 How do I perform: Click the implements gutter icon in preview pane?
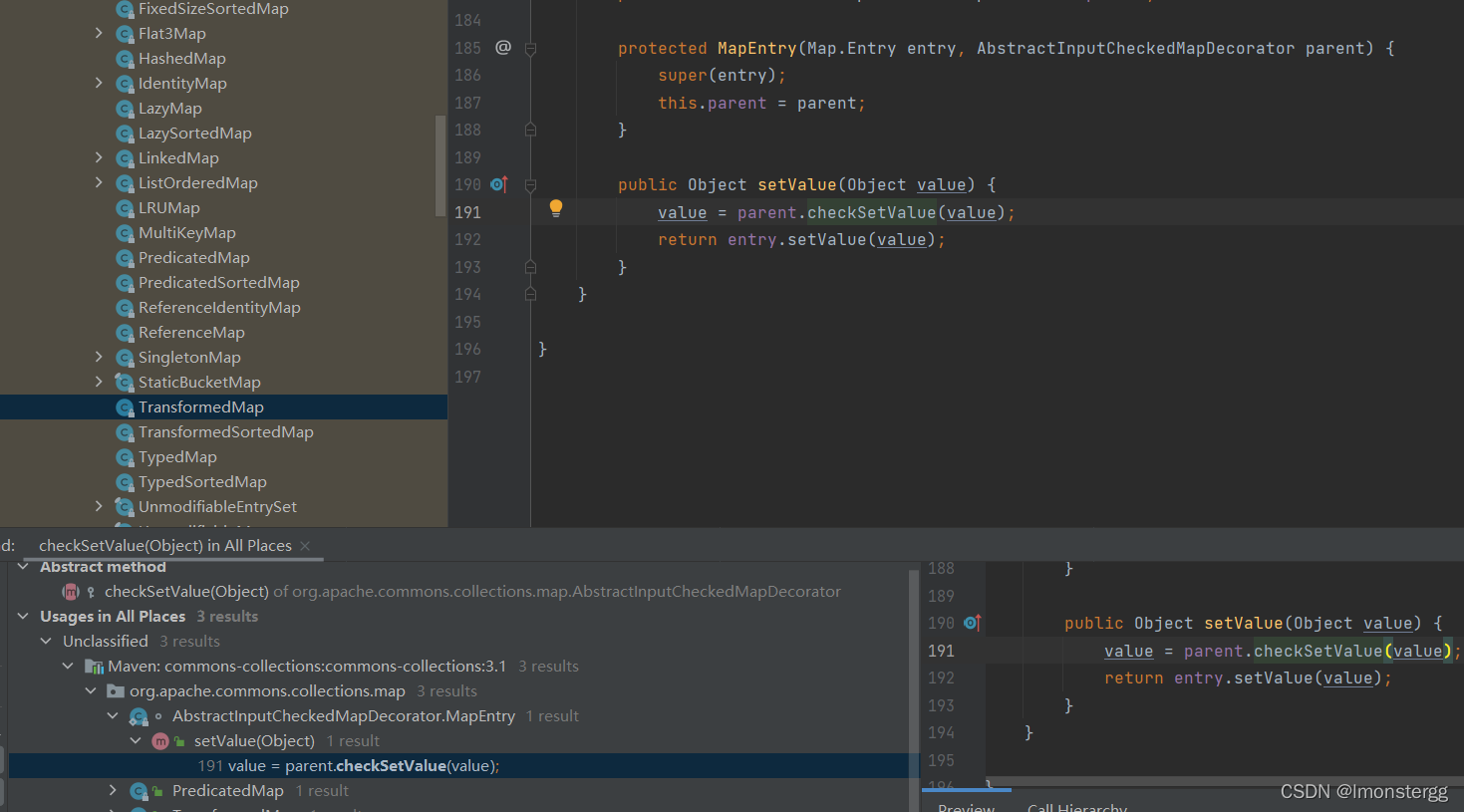tap(973, 623)
